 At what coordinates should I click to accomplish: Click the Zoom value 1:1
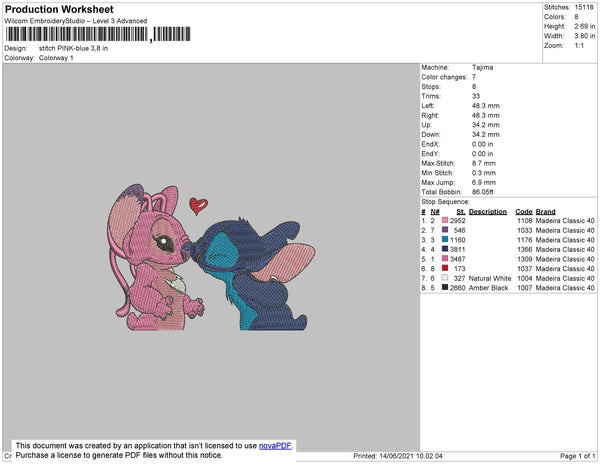click(579, 46)
